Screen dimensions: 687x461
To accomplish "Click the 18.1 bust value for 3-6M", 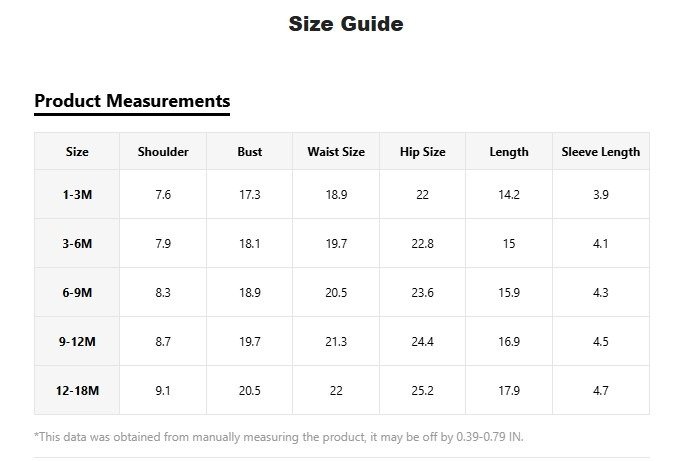I will (x=250, y=244).
